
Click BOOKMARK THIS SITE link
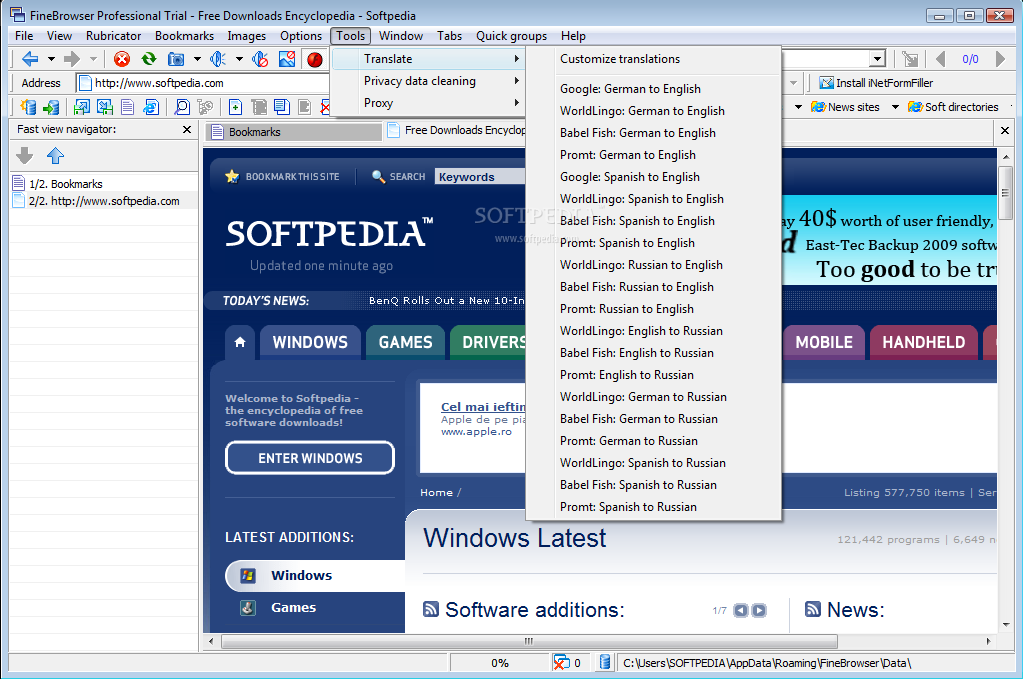[282, 176]
